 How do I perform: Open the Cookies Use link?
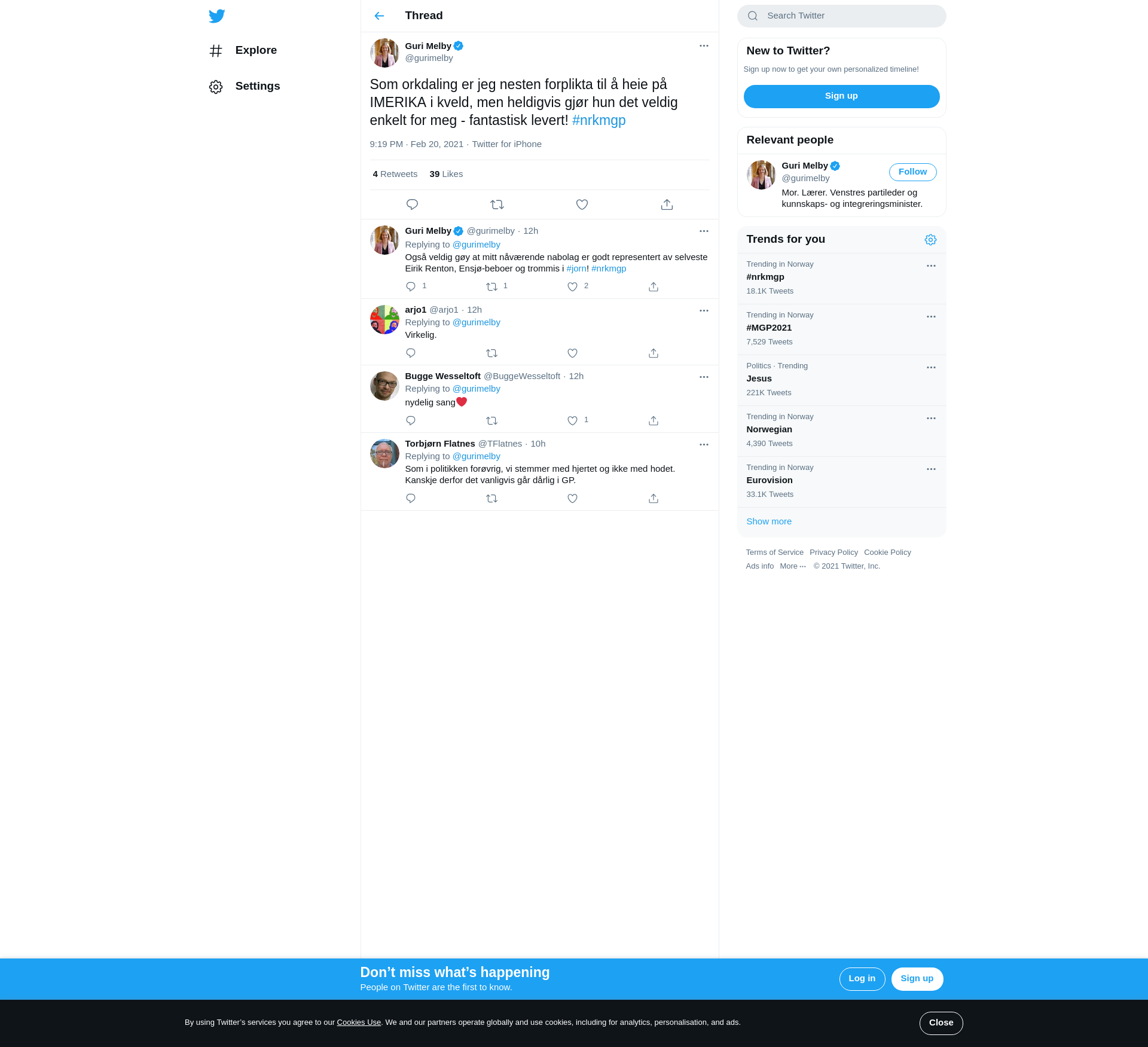click(x=359, y=1022)
